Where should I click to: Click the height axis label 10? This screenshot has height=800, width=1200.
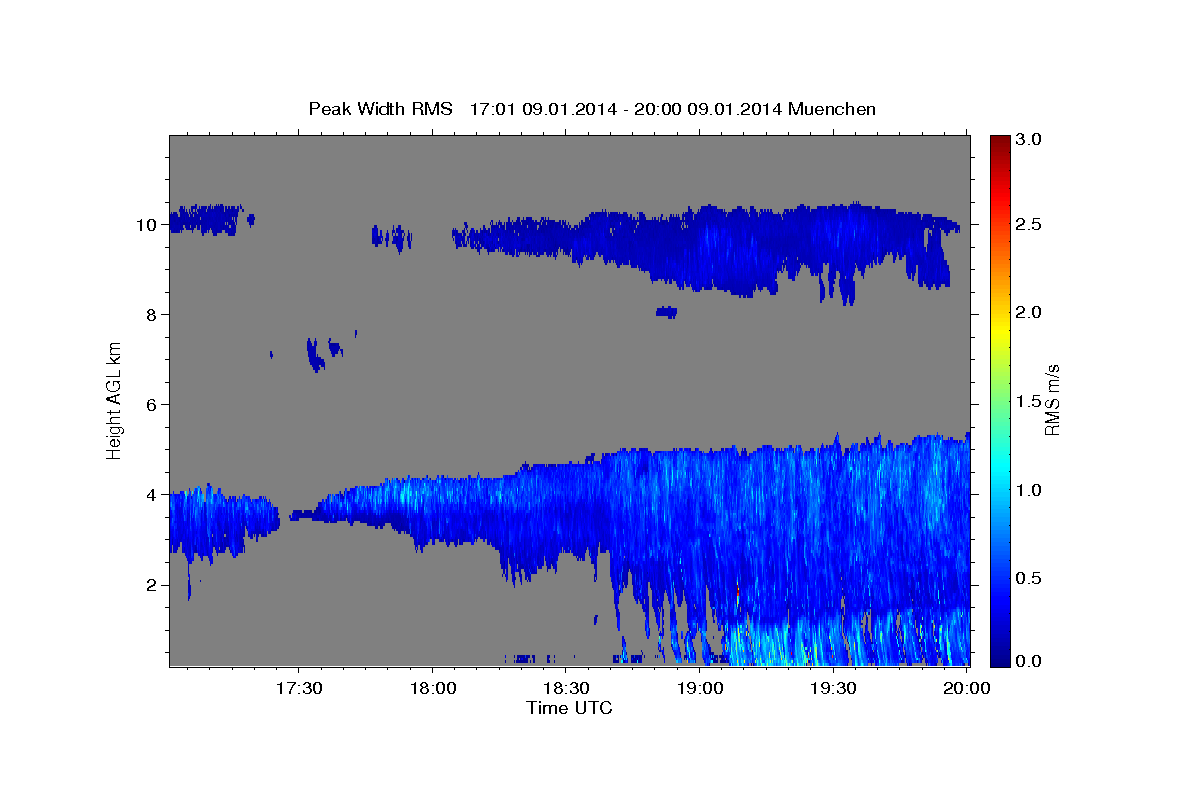pos(148,225)
